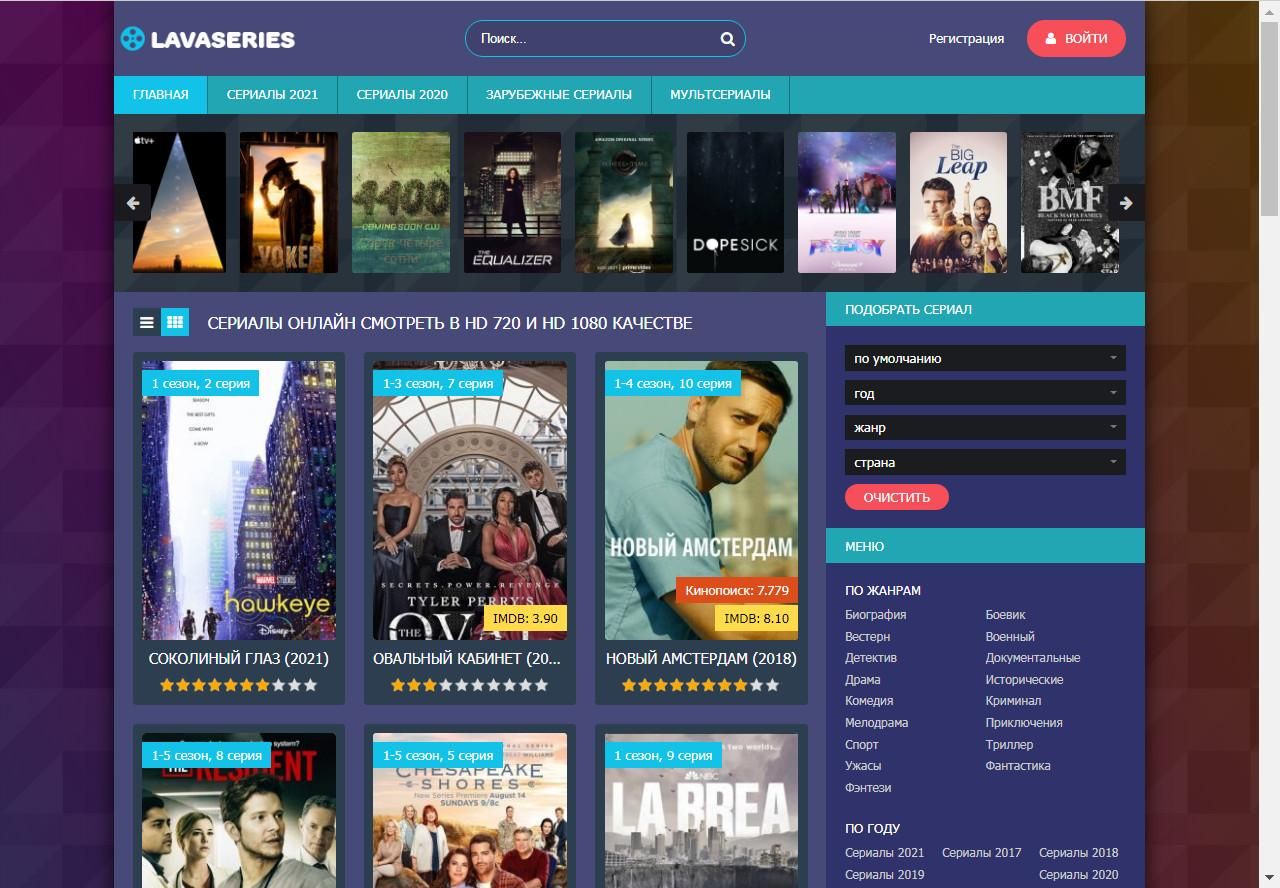This screenshot has height=888, width=1280.
Task: Select the Триллер genre link
Action: (1010, 745)
